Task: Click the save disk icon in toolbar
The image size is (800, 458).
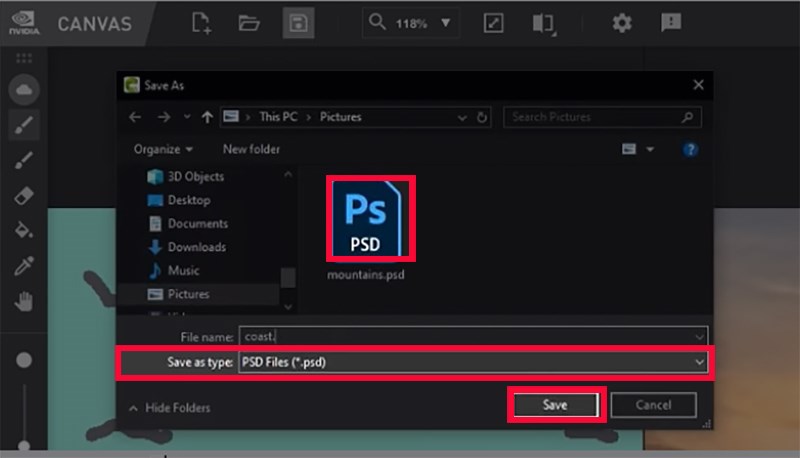Action: tap(298, 23)
